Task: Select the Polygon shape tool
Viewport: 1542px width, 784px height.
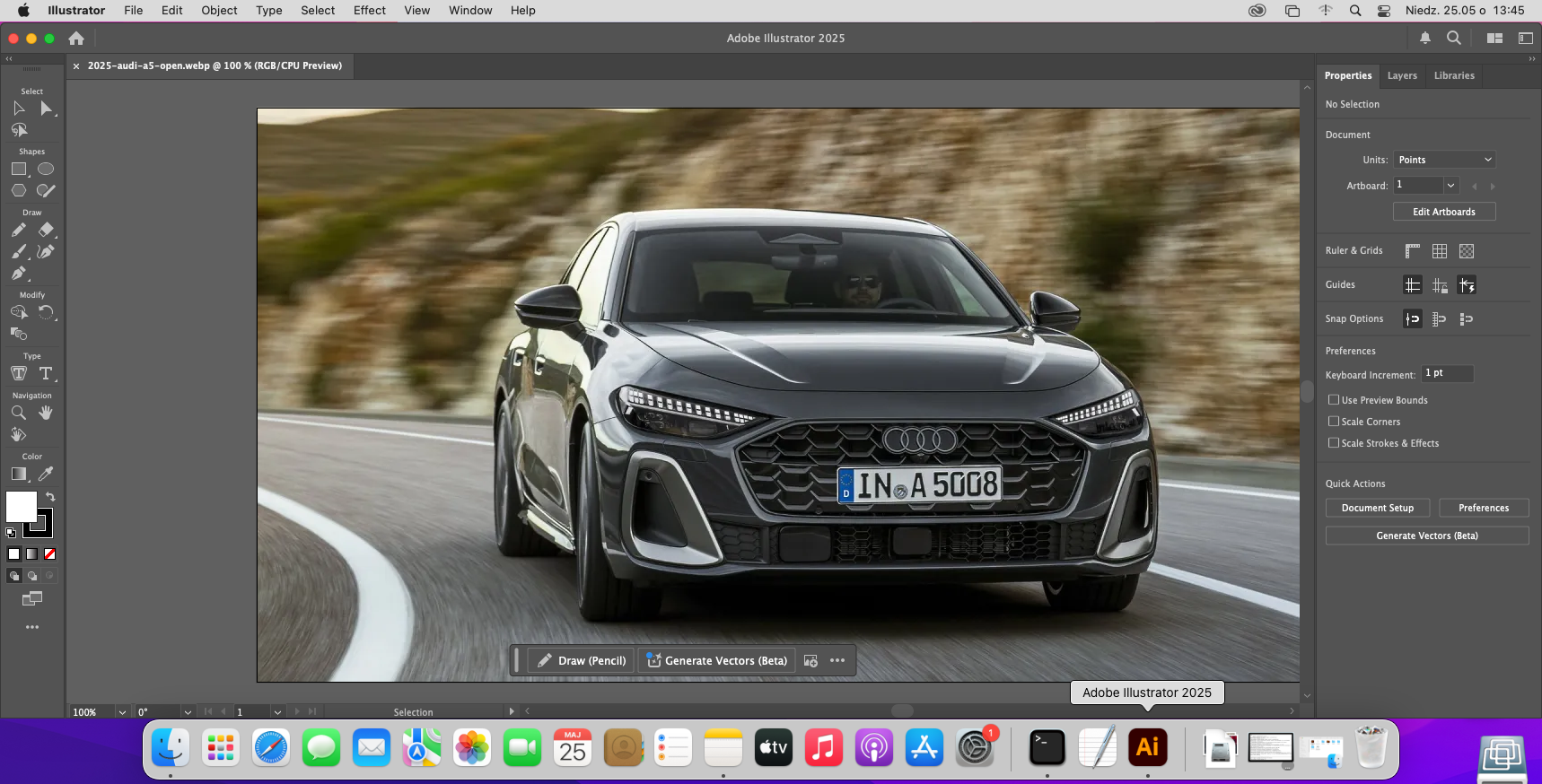Action: [19, 190]
